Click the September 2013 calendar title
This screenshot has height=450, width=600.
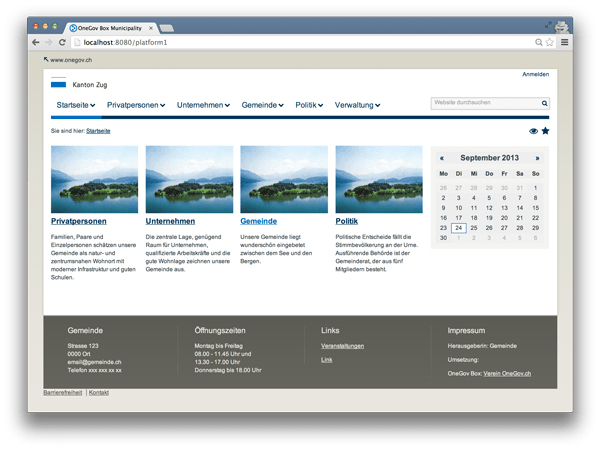tap(489, 158)
